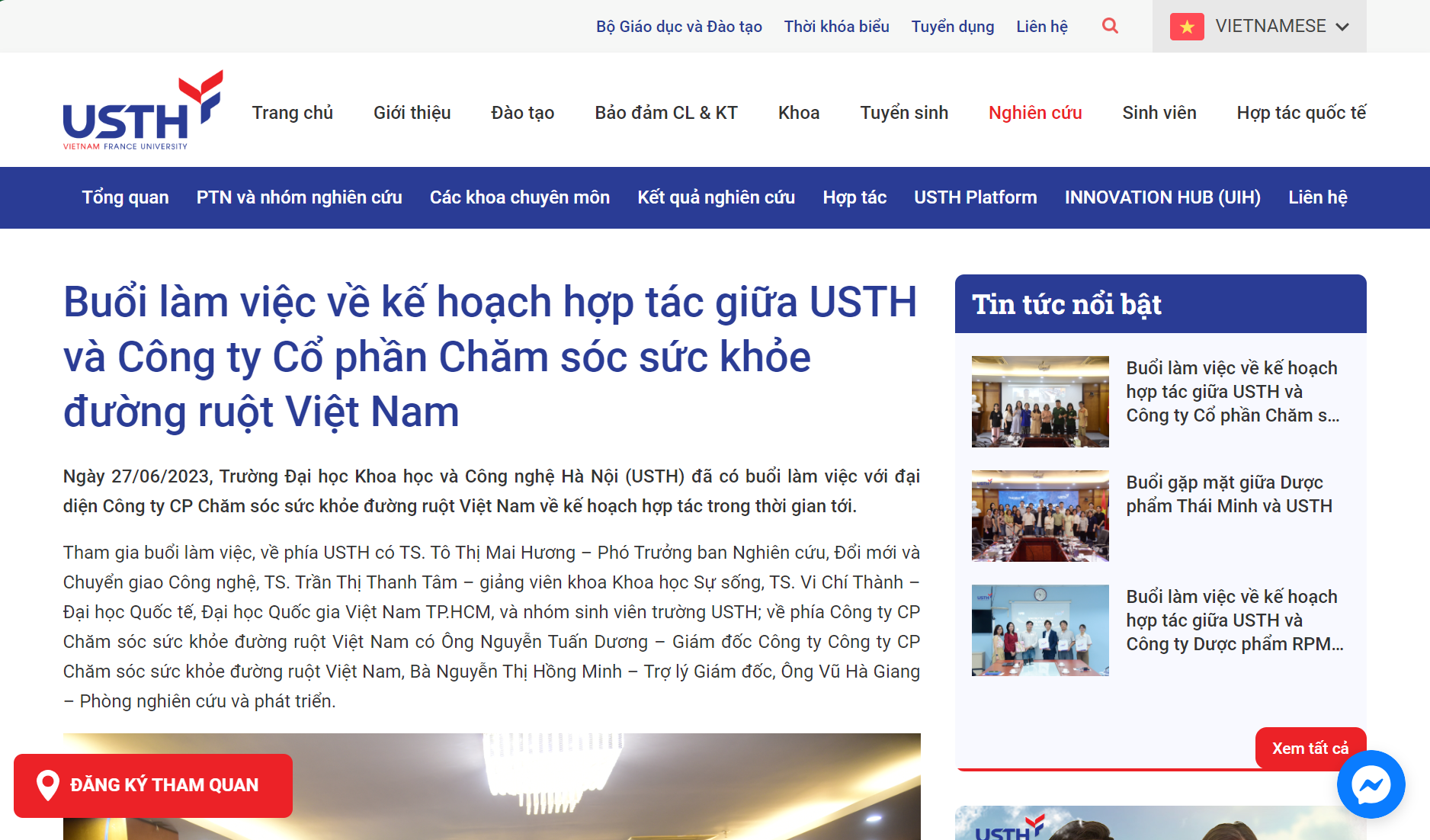Click the USTH logo

[x=143, y=111]
